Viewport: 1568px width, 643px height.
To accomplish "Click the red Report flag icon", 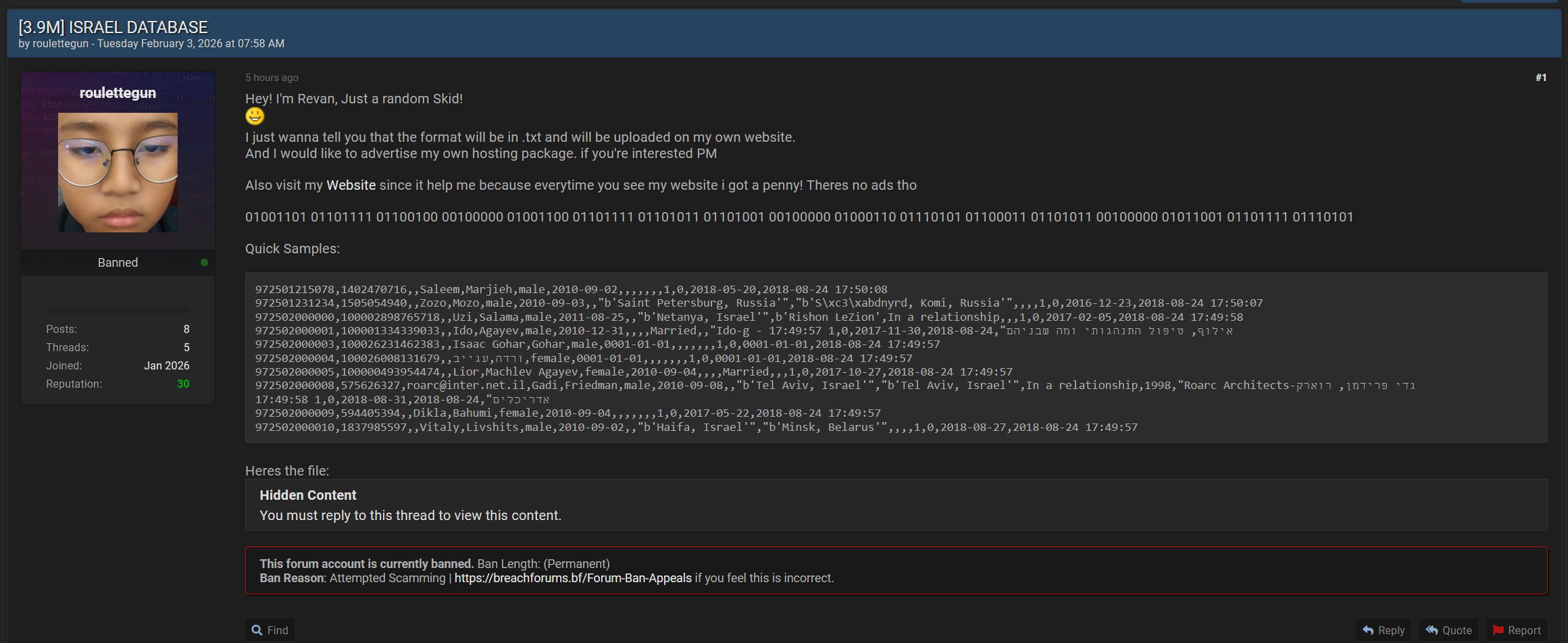I will 1498,630.
